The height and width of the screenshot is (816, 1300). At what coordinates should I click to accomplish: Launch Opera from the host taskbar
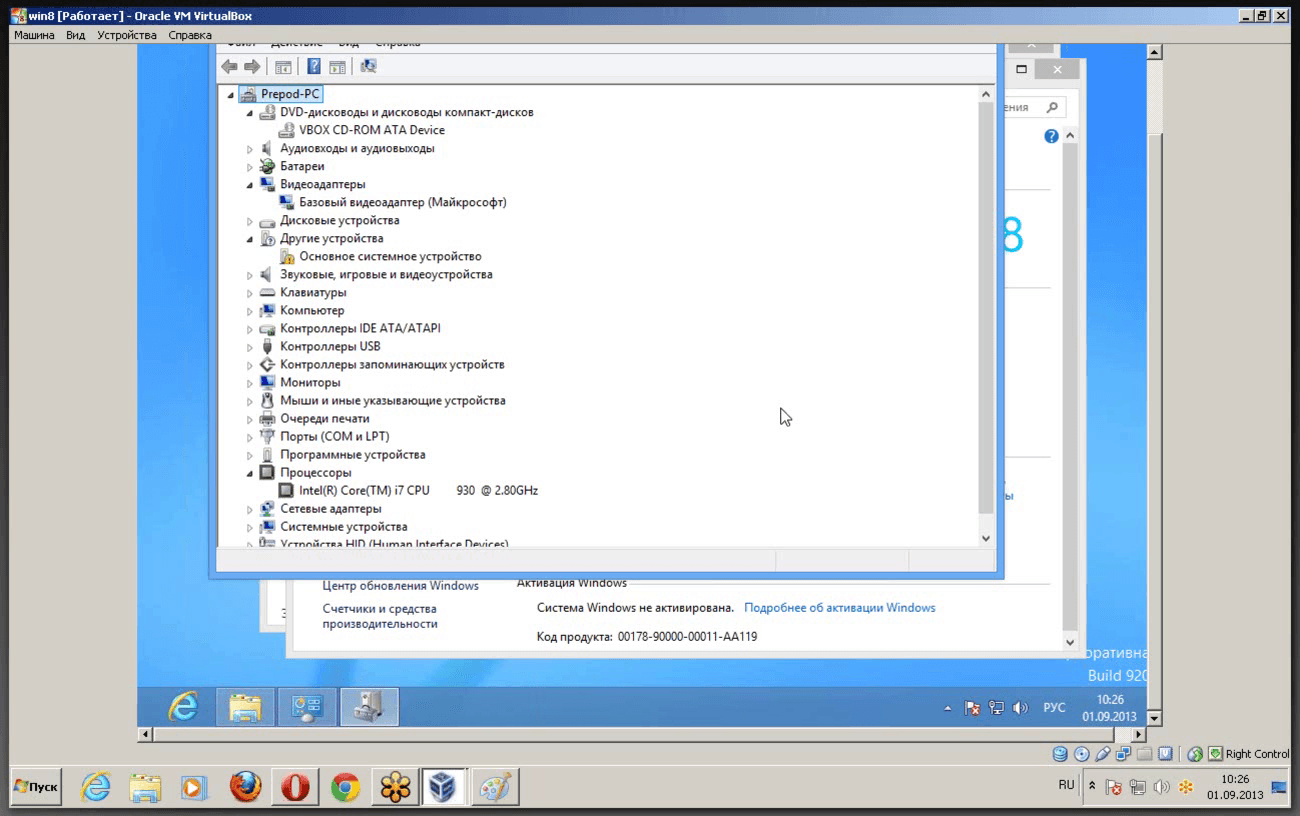tap(295, 787)
